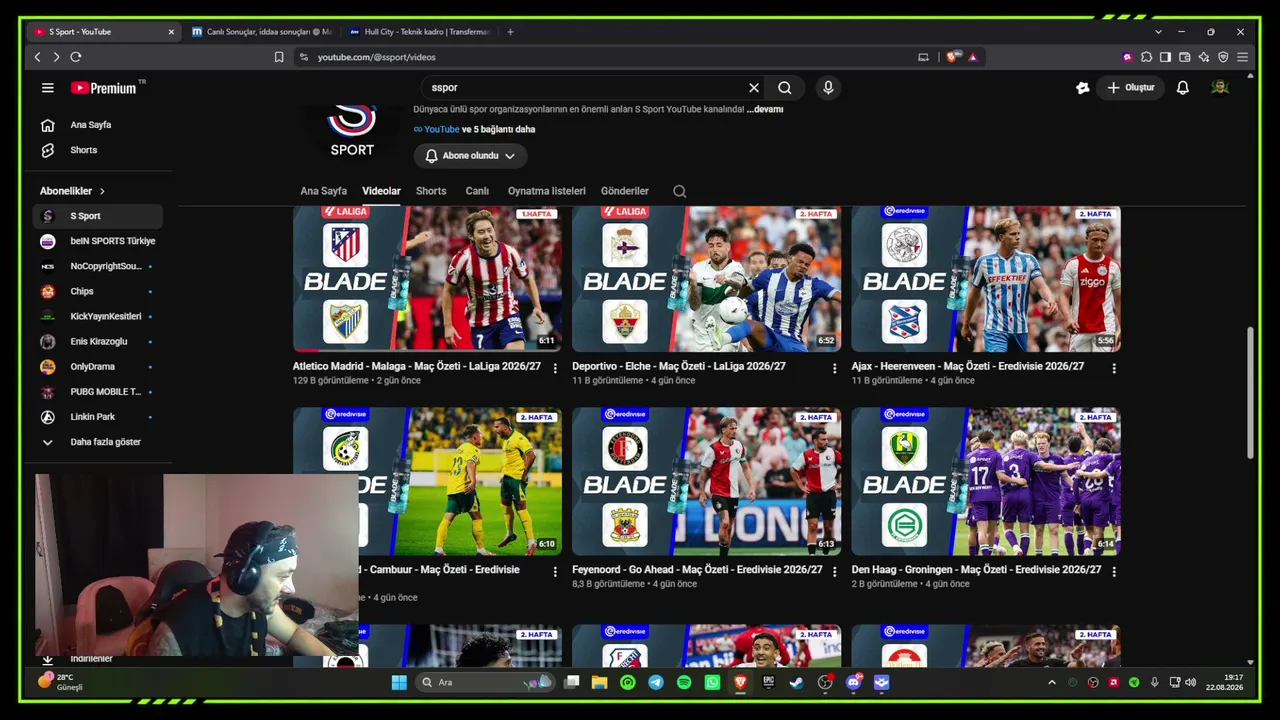Launch WhatsApp from the taskbar
The image size is (1280, 720).
pos(712,682)
